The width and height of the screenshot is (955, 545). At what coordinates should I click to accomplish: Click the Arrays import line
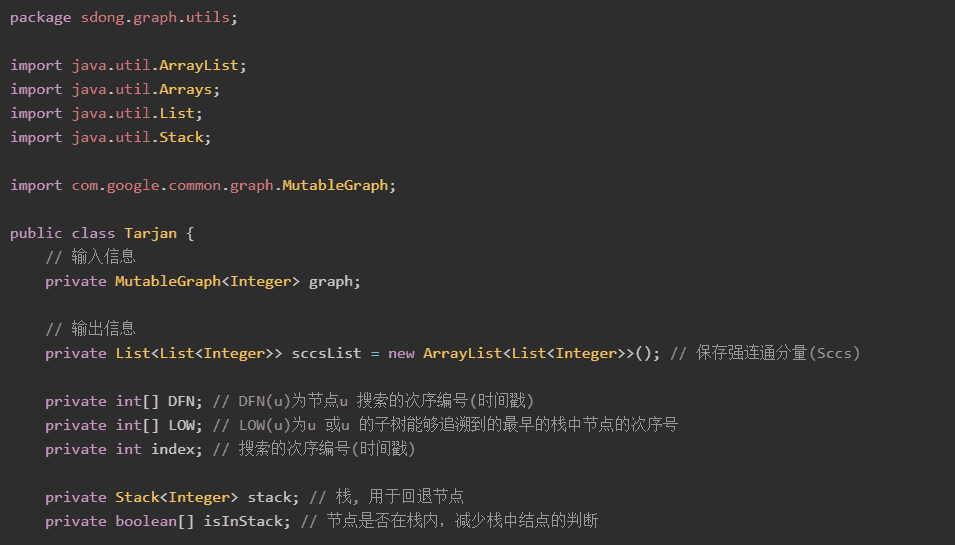[x=115, y=90]
